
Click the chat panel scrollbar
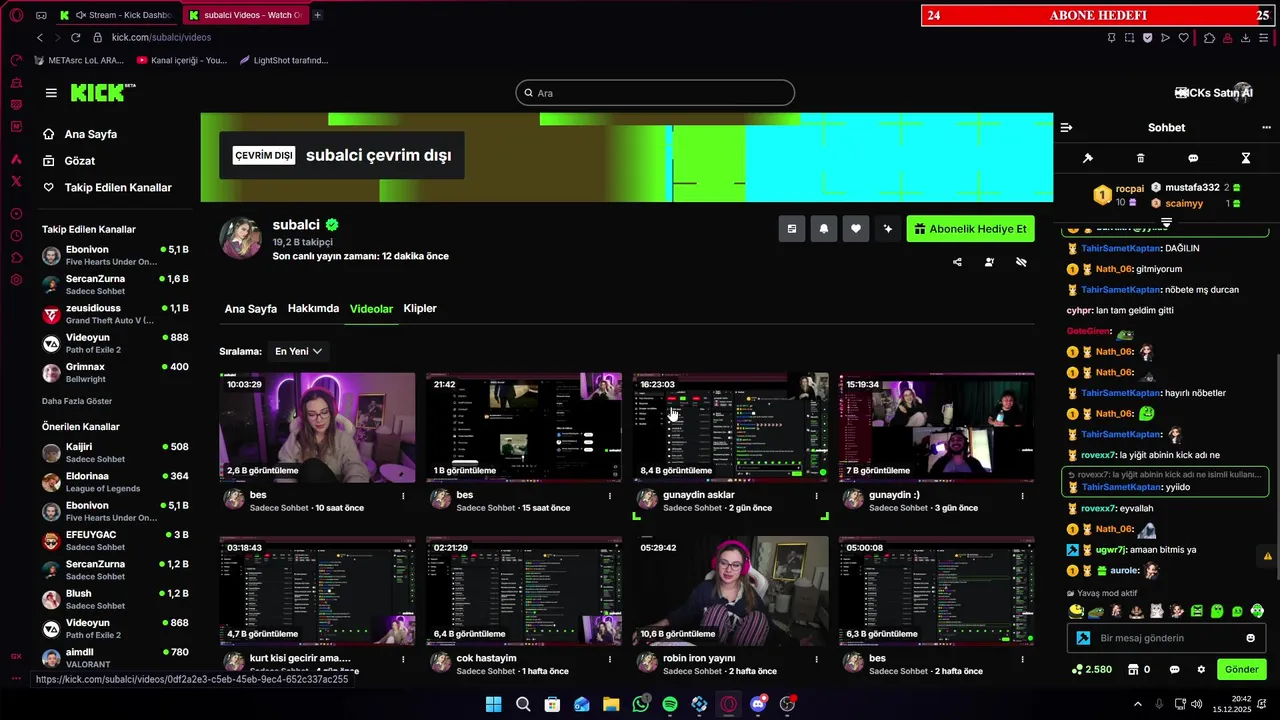pyautogui.click(x=1276, y=465)
